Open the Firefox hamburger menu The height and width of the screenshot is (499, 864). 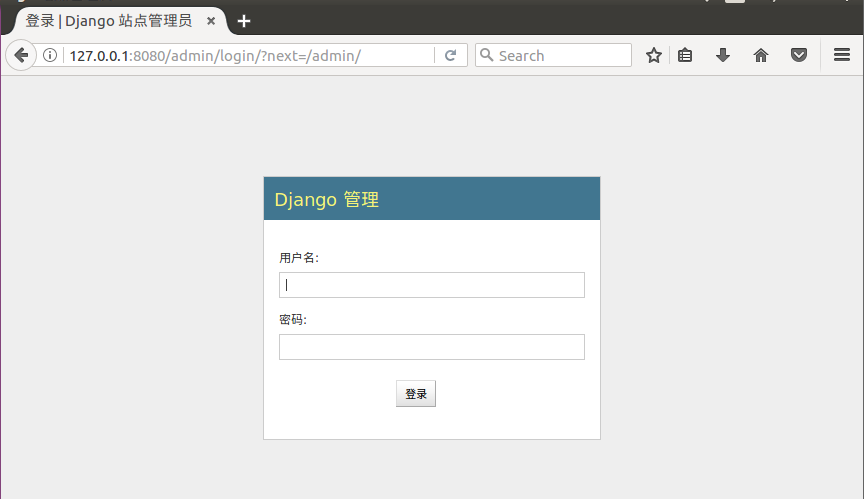pos(841,55)
